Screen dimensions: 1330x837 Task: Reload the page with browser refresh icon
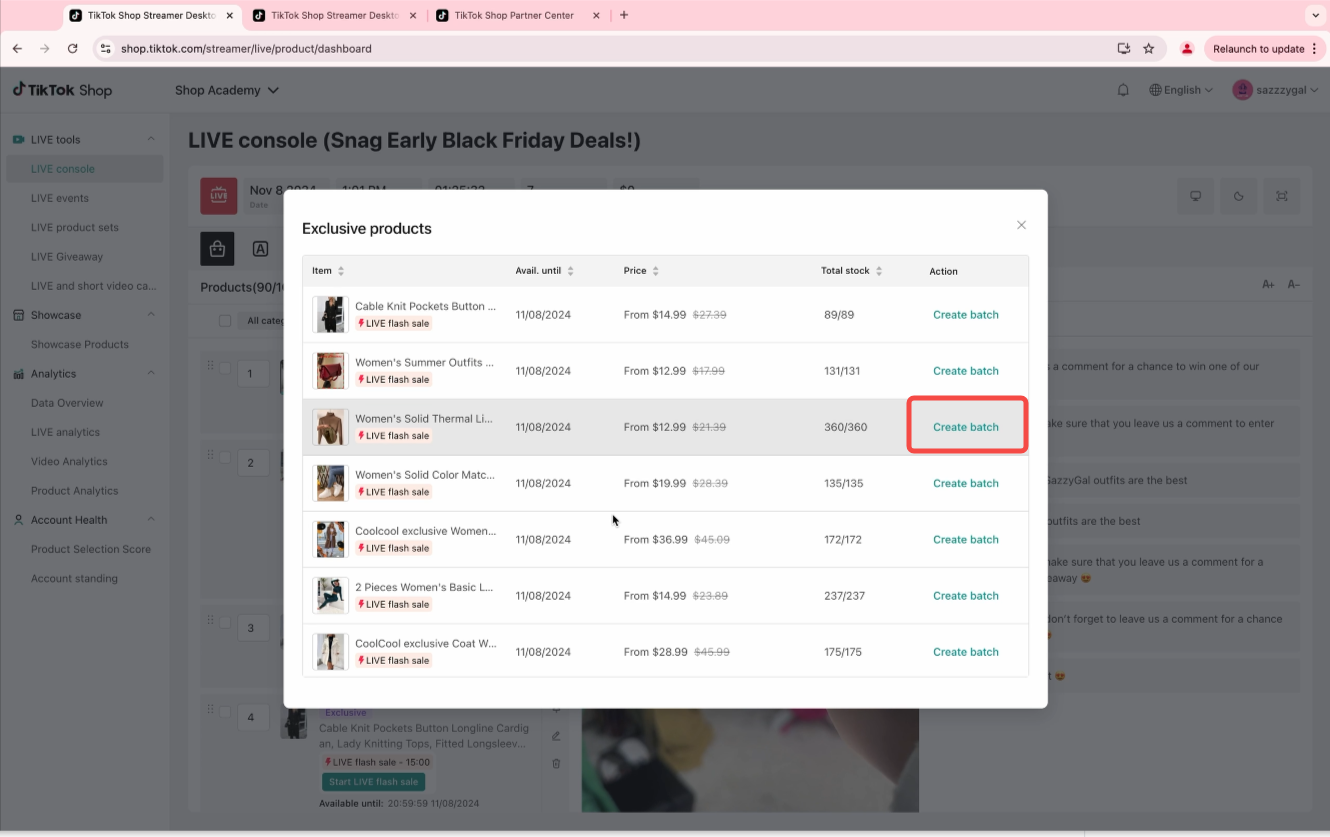point(72,48)
